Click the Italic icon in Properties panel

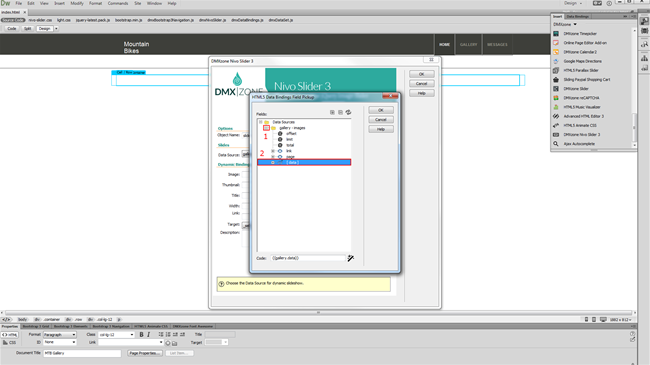(x=148, y=334)
